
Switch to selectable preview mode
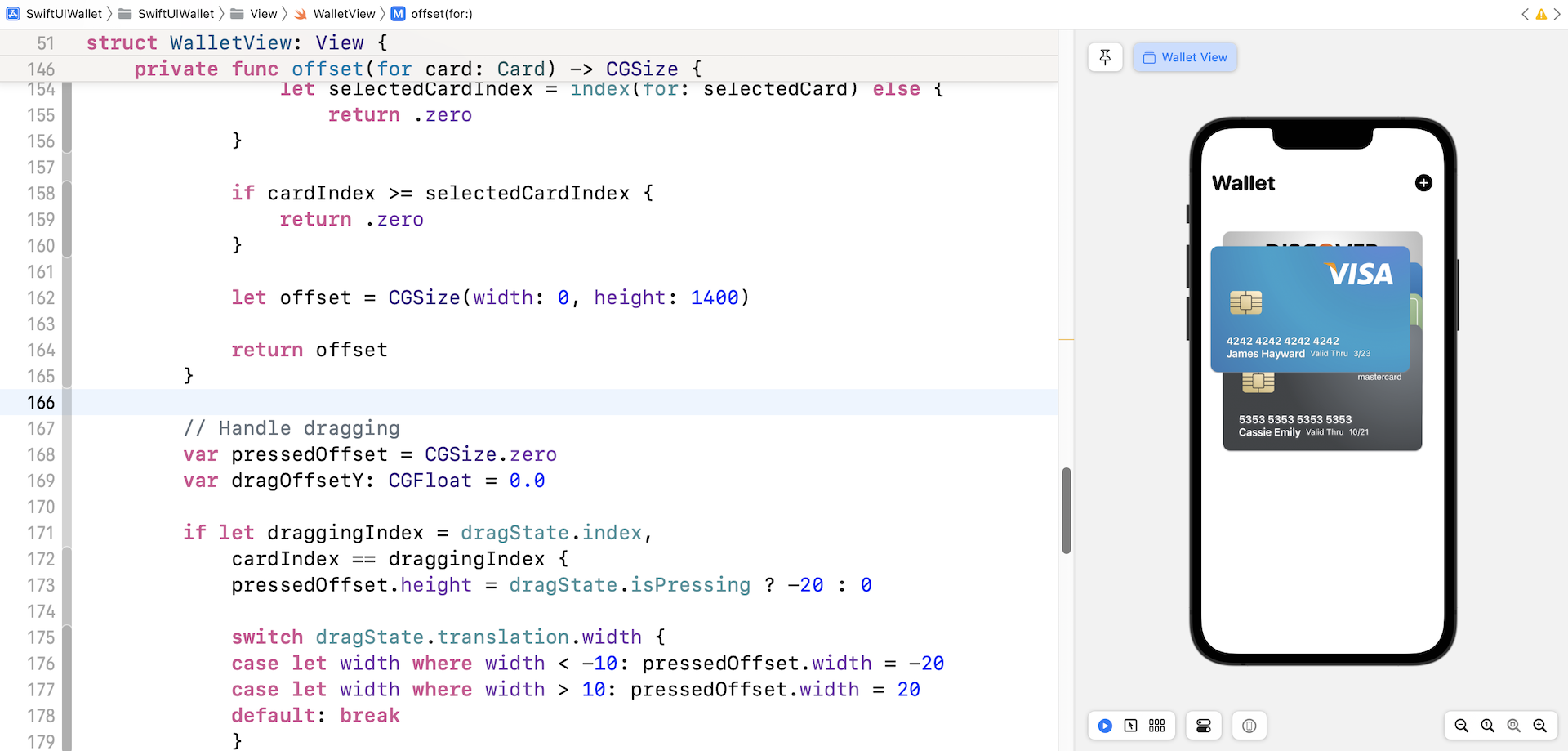(1131, 726)
